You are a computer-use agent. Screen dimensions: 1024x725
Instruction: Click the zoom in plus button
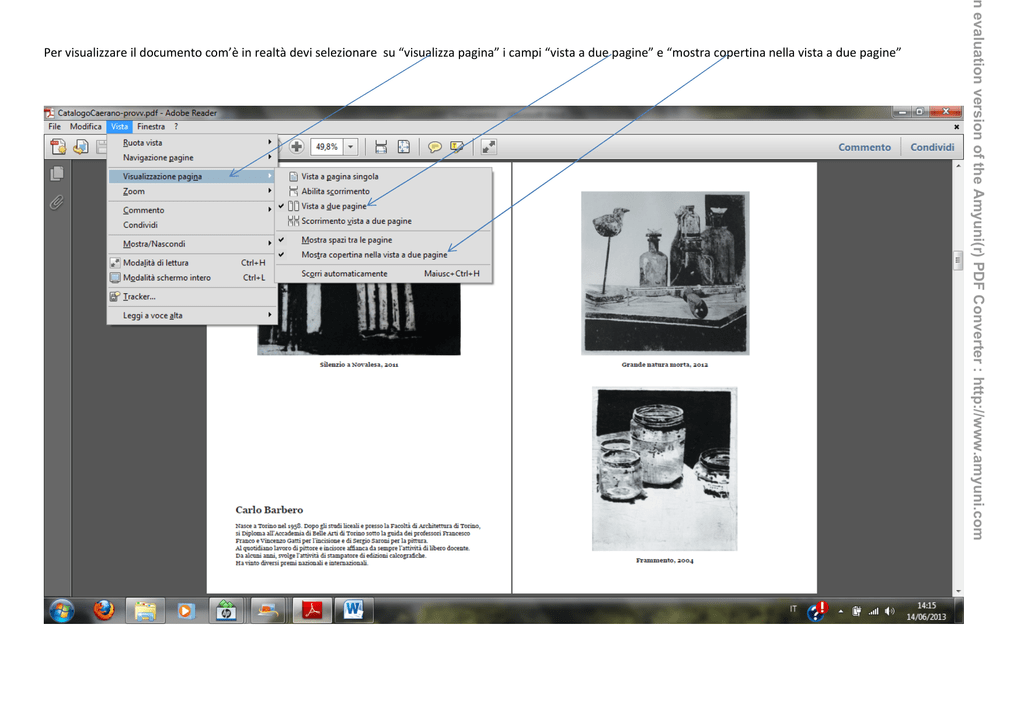pyautogui.click(x=296, y=147)
